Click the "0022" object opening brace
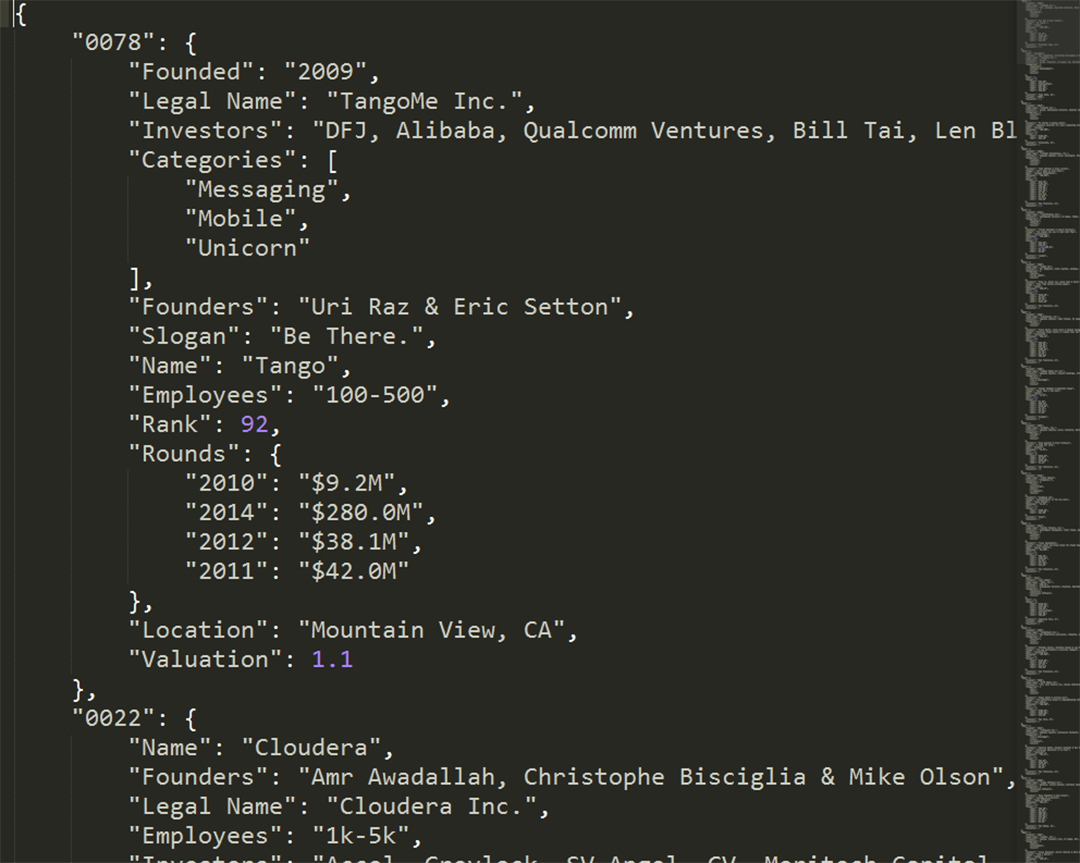The image size is (1080, 863). [x=191, y=718]
